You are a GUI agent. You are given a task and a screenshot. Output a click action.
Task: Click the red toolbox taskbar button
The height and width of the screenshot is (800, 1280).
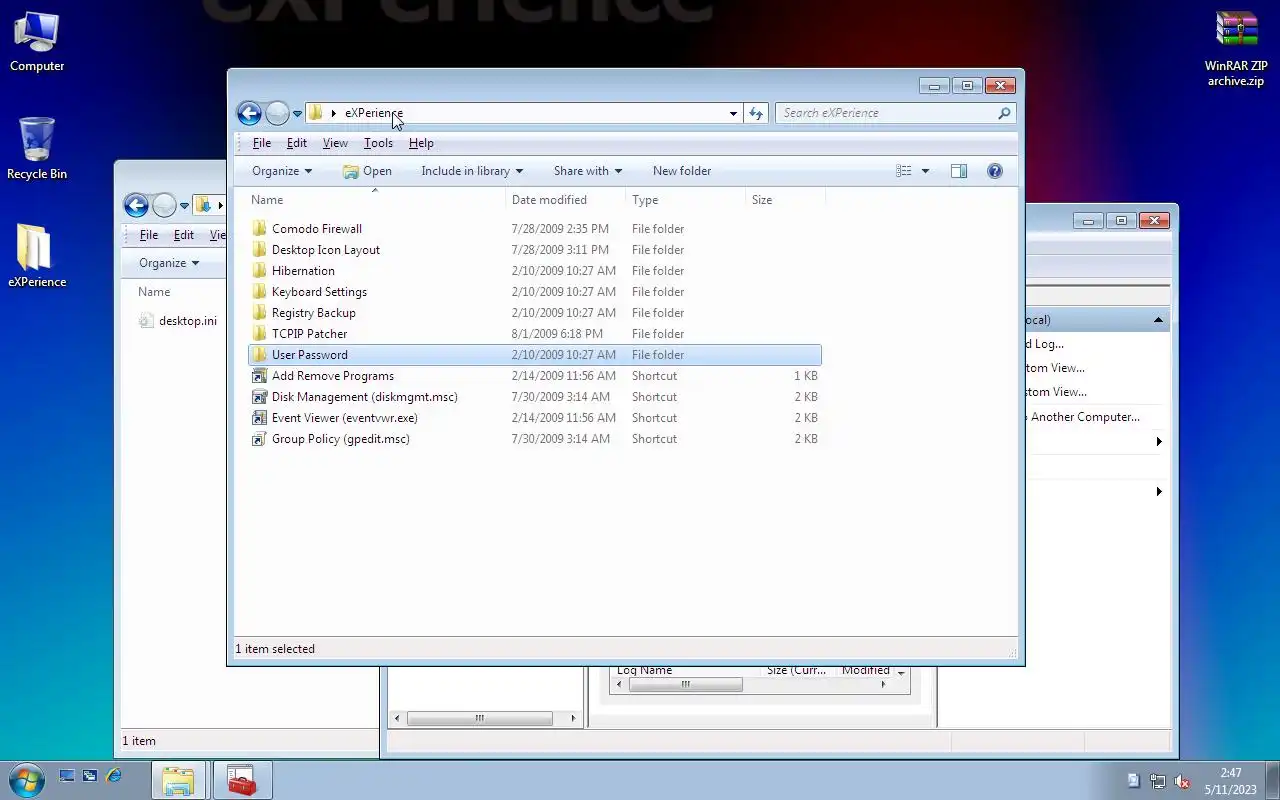241,780
